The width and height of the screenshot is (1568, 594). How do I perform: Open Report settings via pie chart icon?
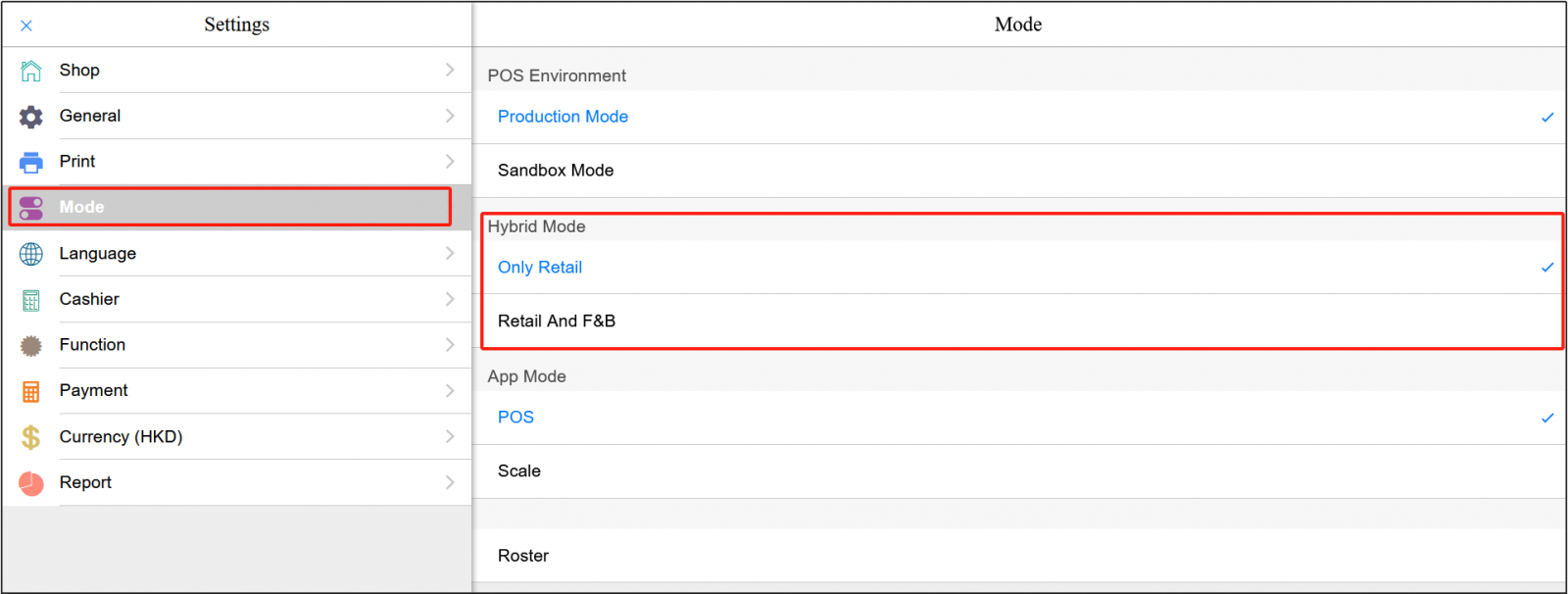point(30,481)
